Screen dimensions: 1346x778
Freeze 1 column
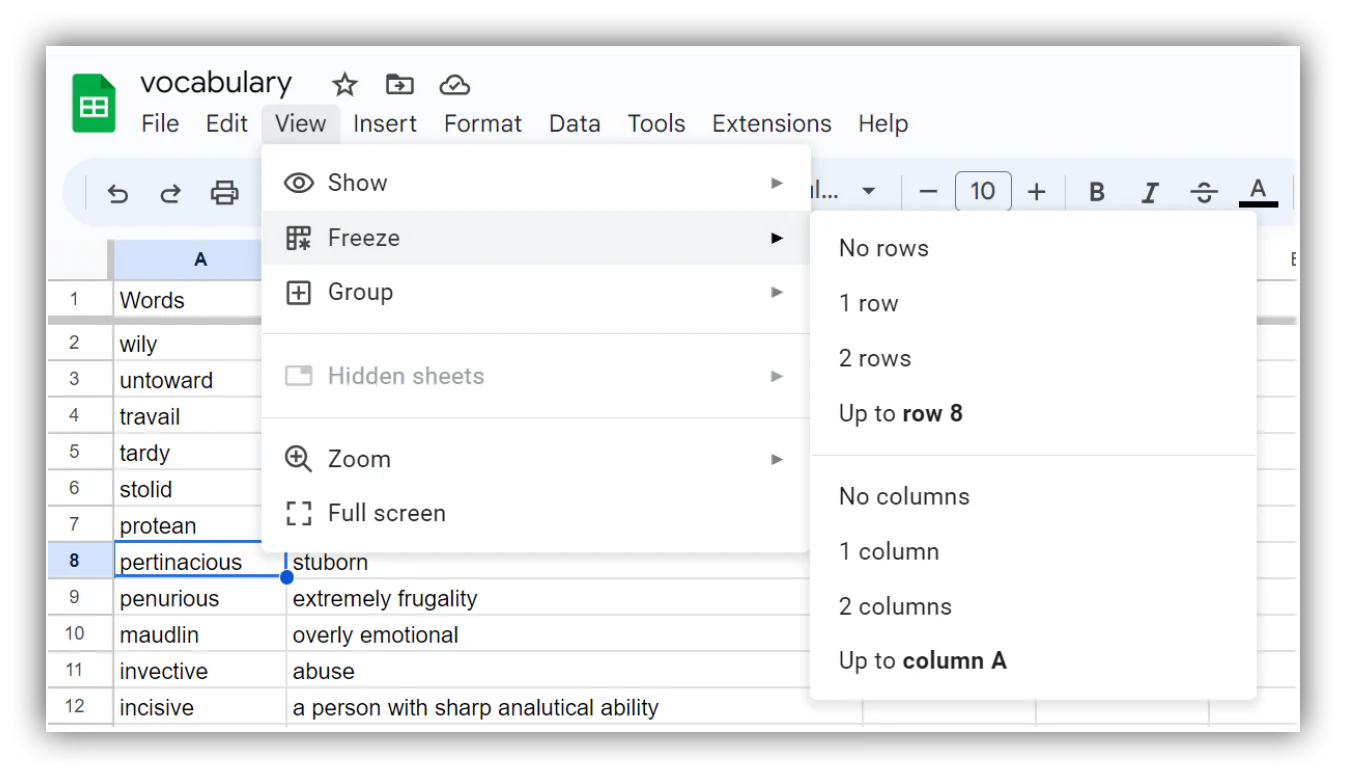pos(1033,551)
